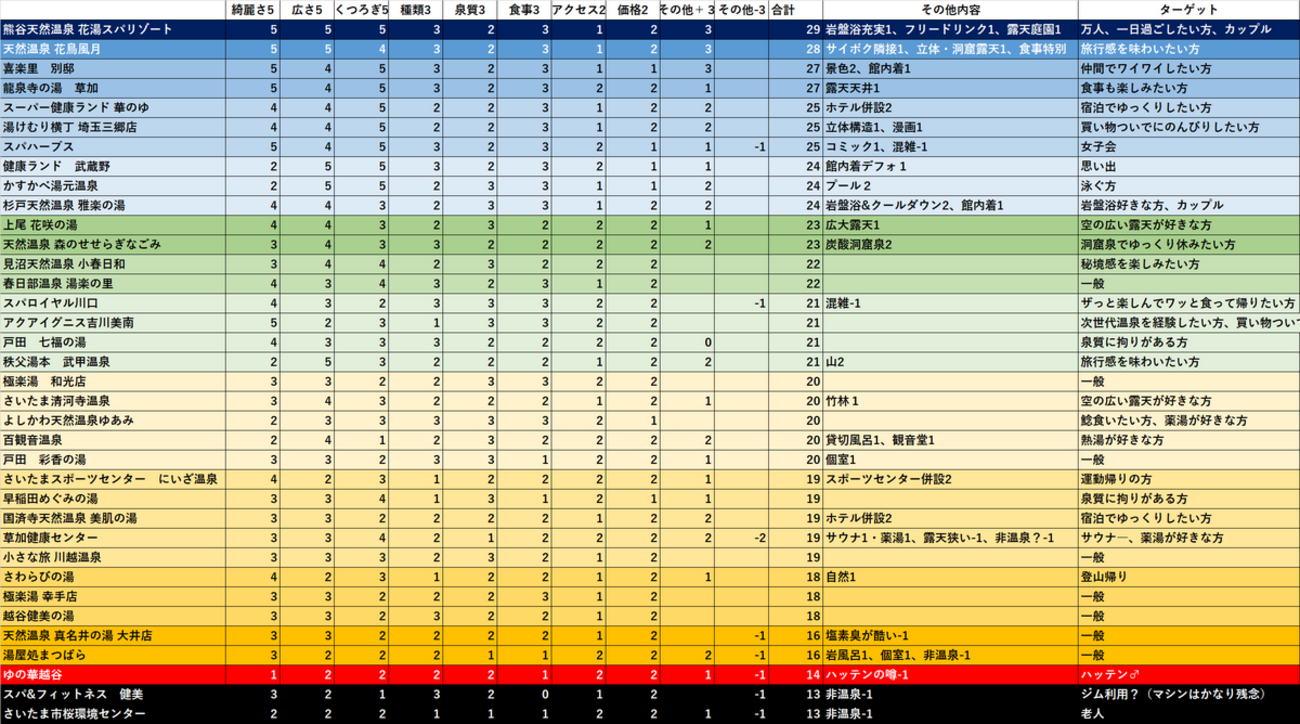Select 天然温泉 真名井の湯 大井店 cell
This screenshot has height=724, width=1300.
pos(114,635)
